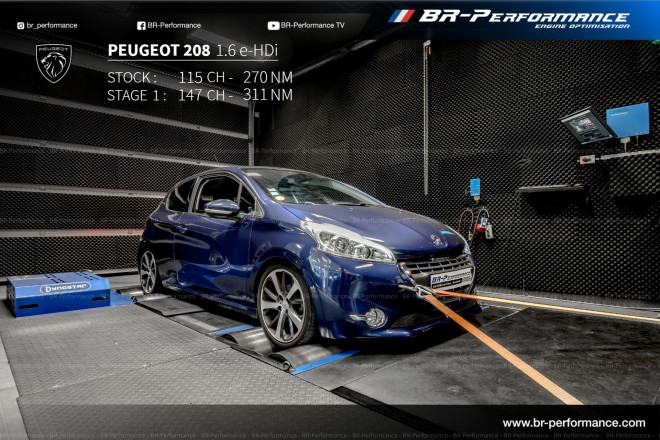
Task: Click the car's front alloy wheel
Action: point(285,306)
